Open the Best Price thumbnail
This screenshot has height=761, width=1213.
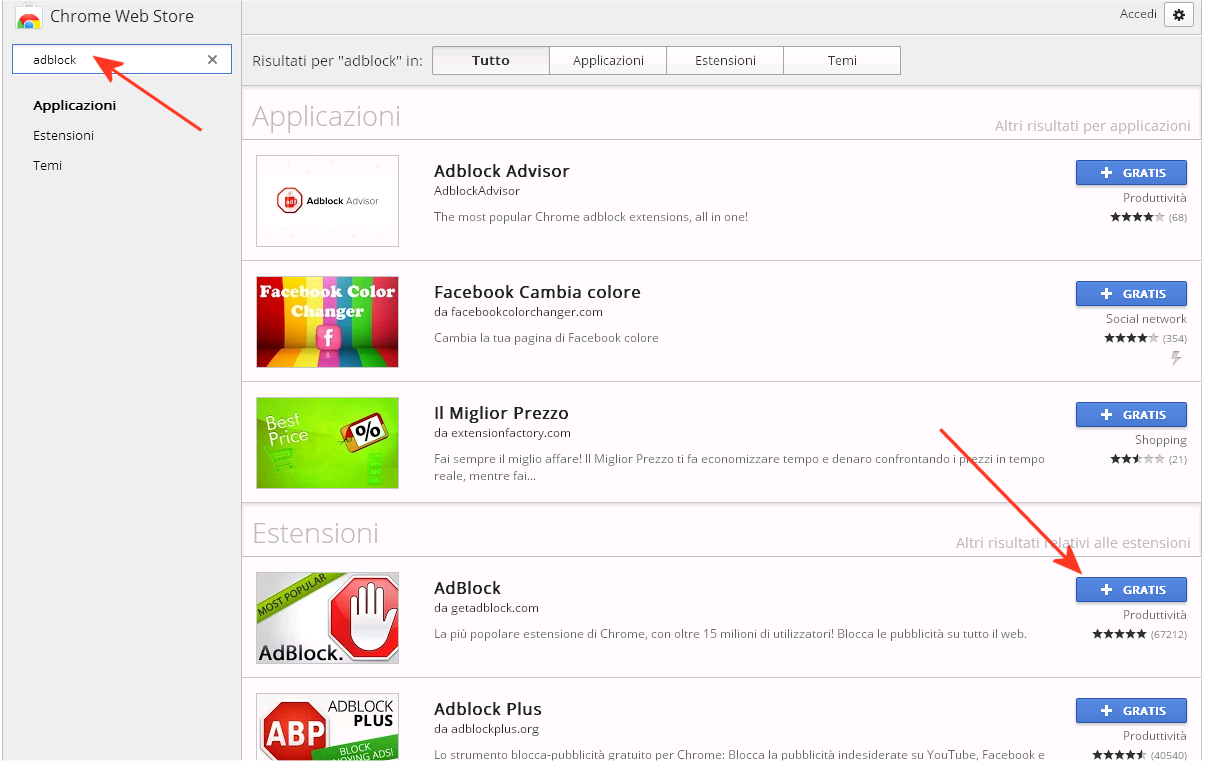(327, 443)
